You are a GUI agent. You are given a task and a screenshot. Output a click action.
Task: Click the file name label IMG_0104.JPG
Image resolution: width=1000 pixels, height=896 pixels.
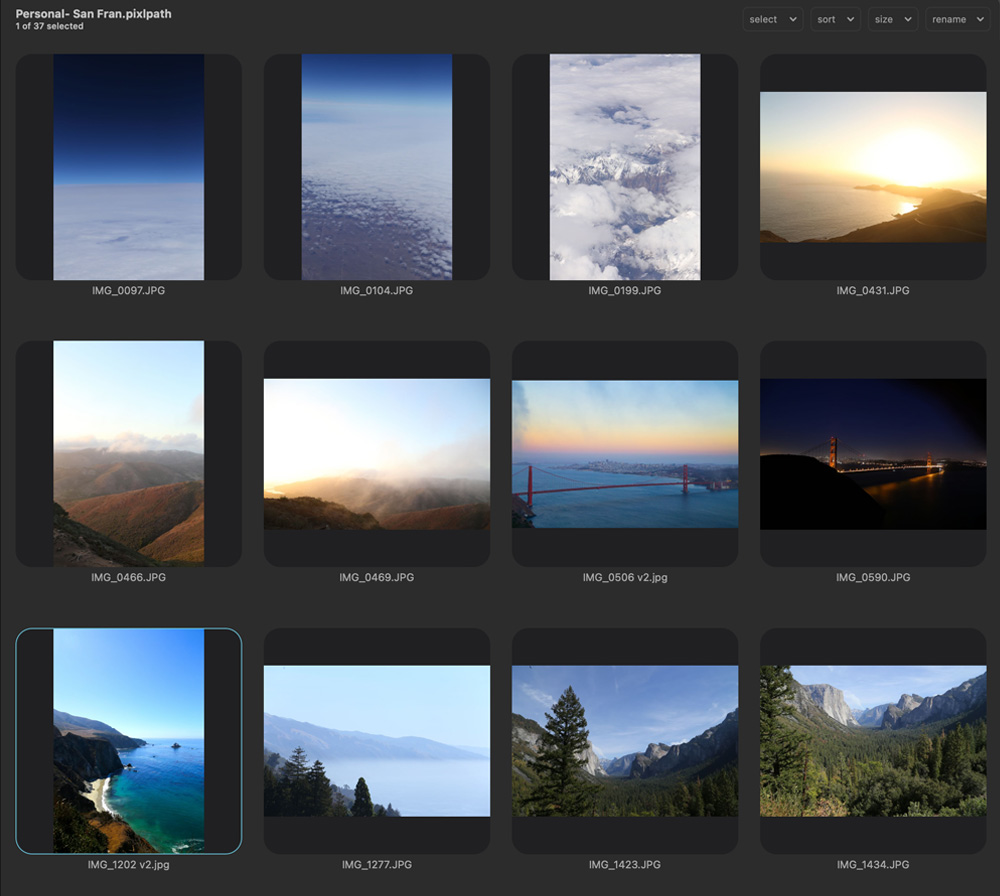click(x=377, y=290)
